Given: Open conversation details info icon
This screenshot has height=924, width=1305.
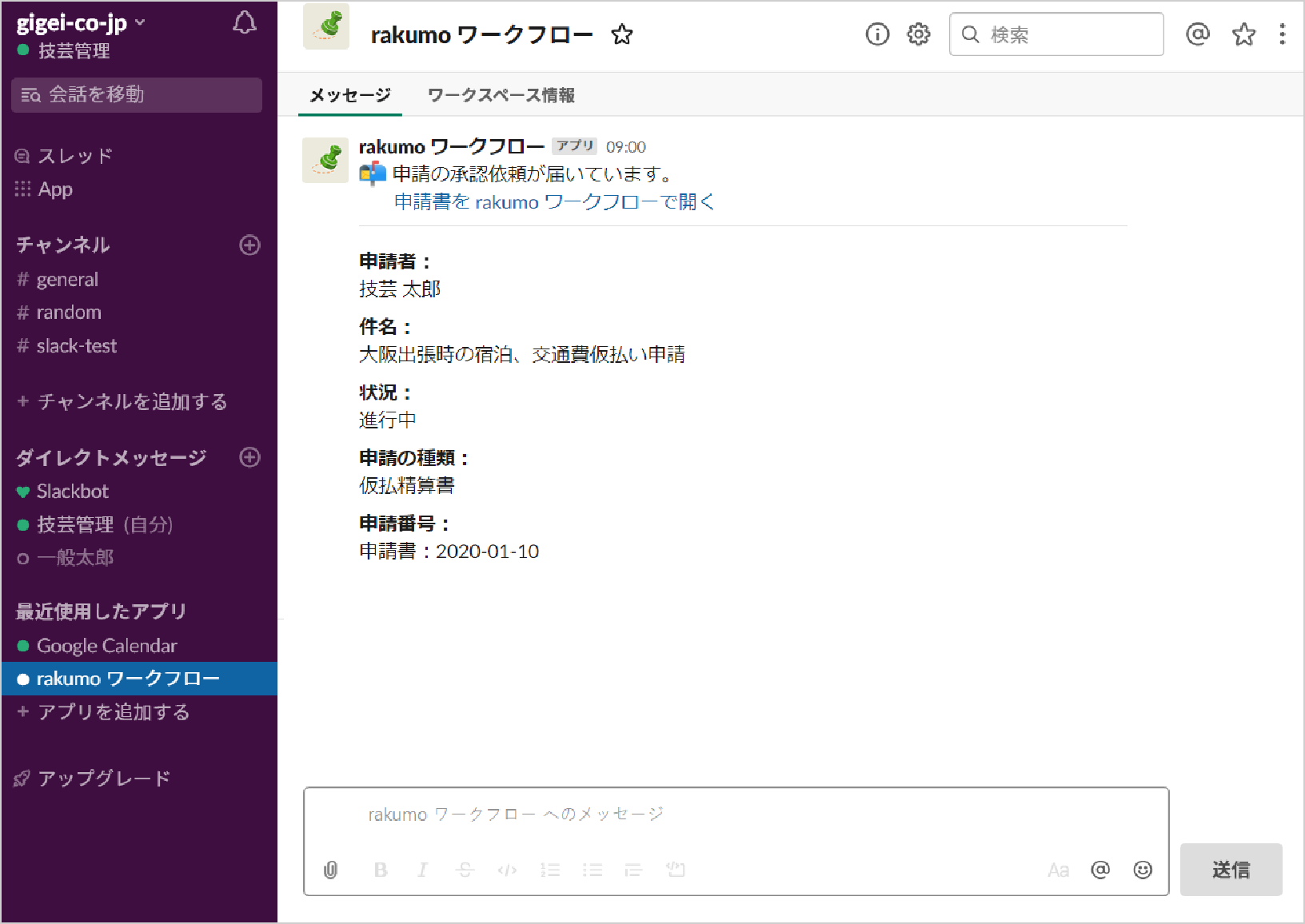Looking at the screenshot, I should pyautogui.click(x=877, y=34).
